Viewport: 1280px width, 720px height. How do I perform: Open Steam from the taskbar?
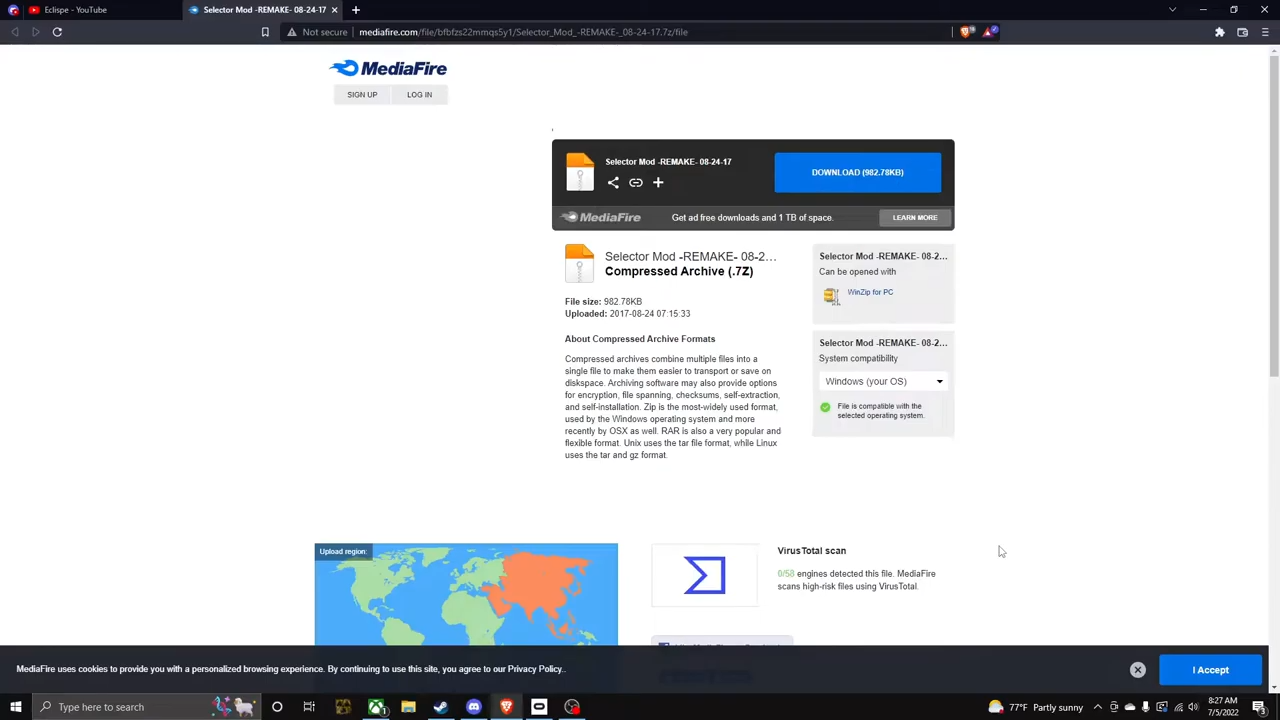[x=441, y=707]
